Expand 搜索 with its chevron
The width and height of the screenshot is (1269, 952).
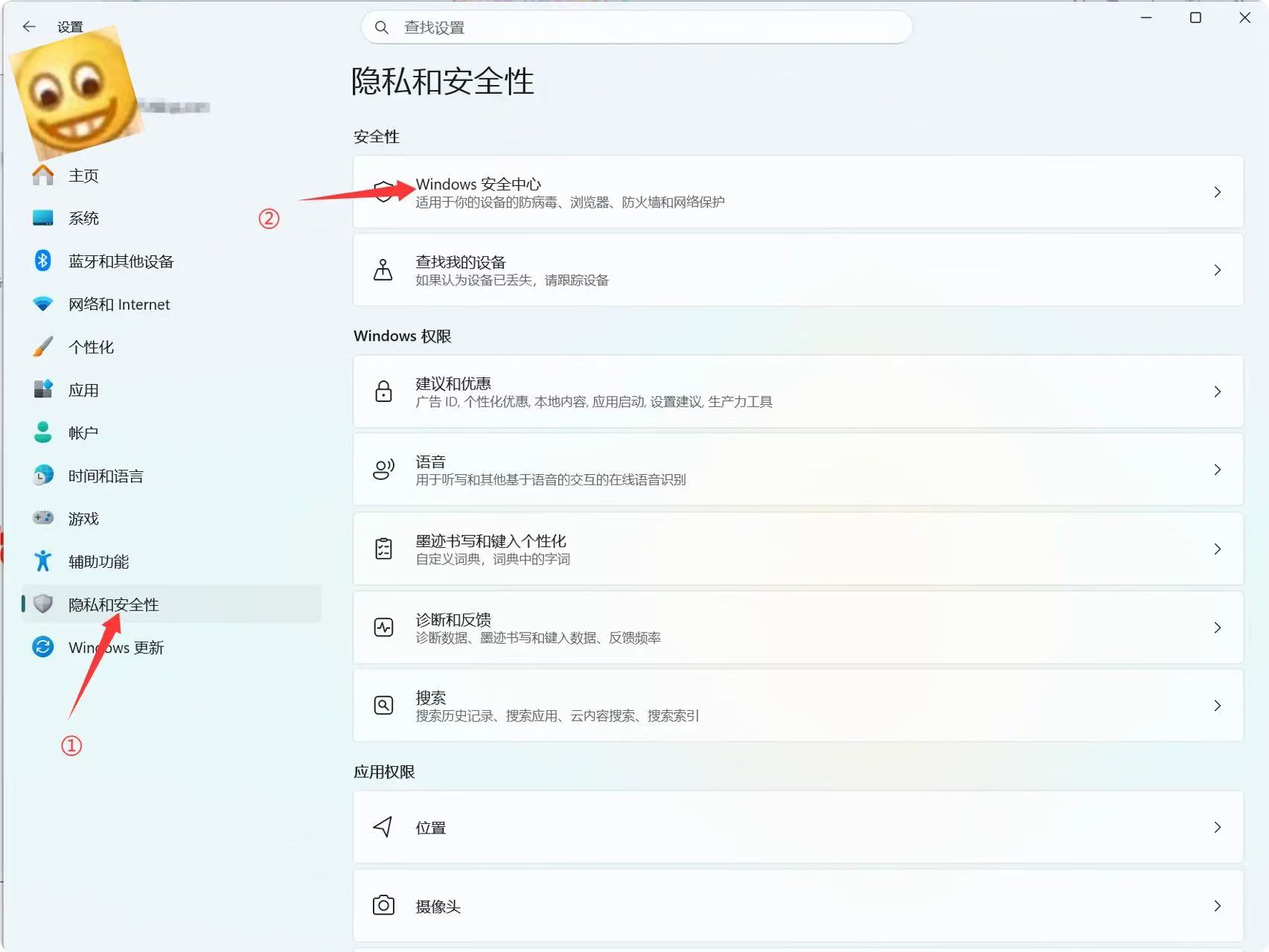point(1218,705)
